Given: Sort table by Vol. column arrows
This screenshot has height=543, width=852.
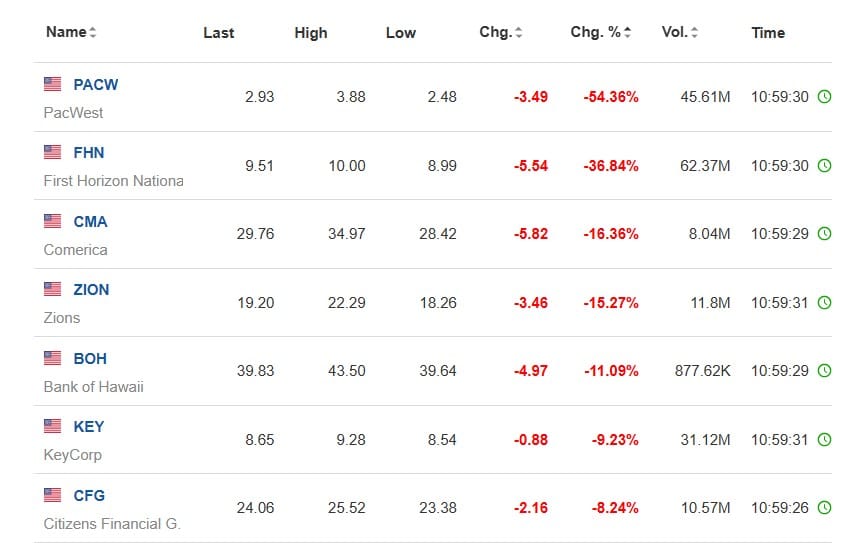Looking at the screenshot, I should pyautogui.click(x=694, y=32).
